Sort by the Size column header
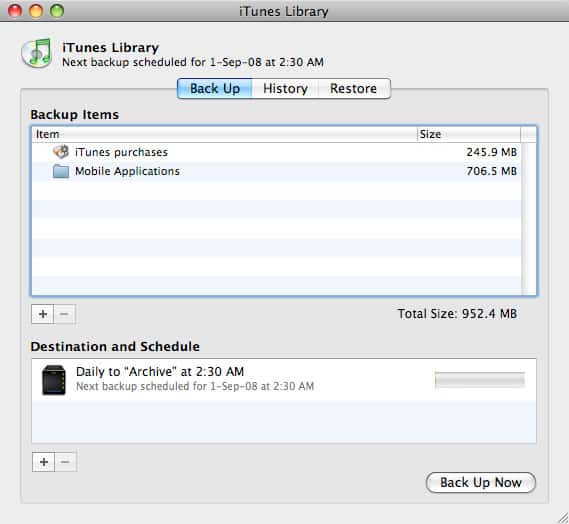Screen dimensions: 569x524 469,134
